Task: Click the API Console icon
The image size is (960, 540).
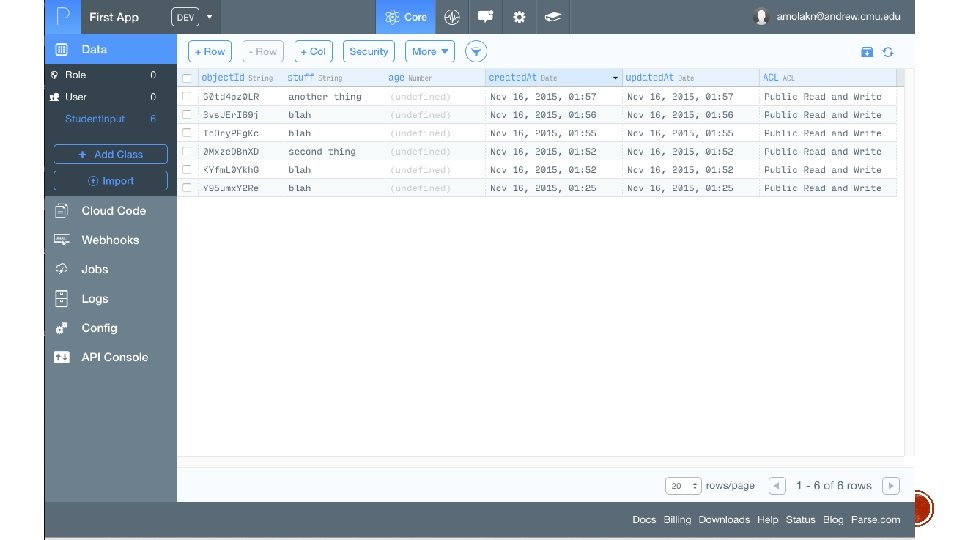Action: [61, 357]
